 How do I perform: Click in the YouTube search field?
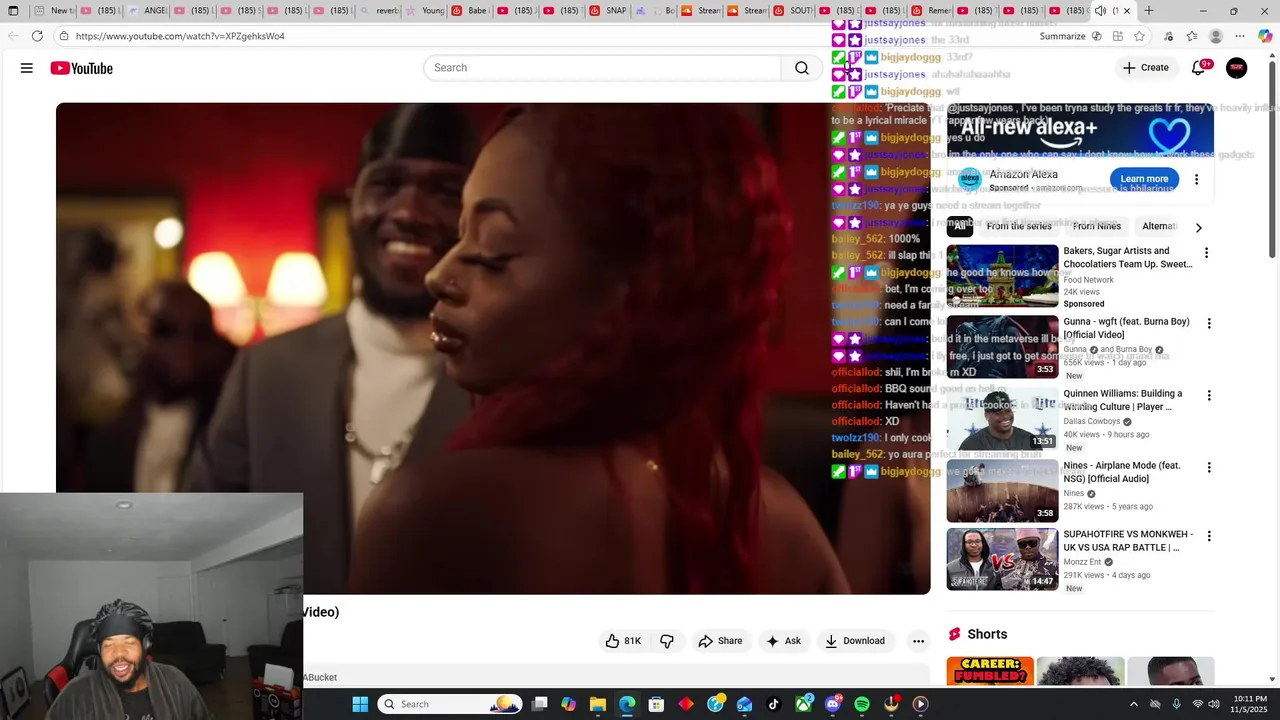point(602,68)
